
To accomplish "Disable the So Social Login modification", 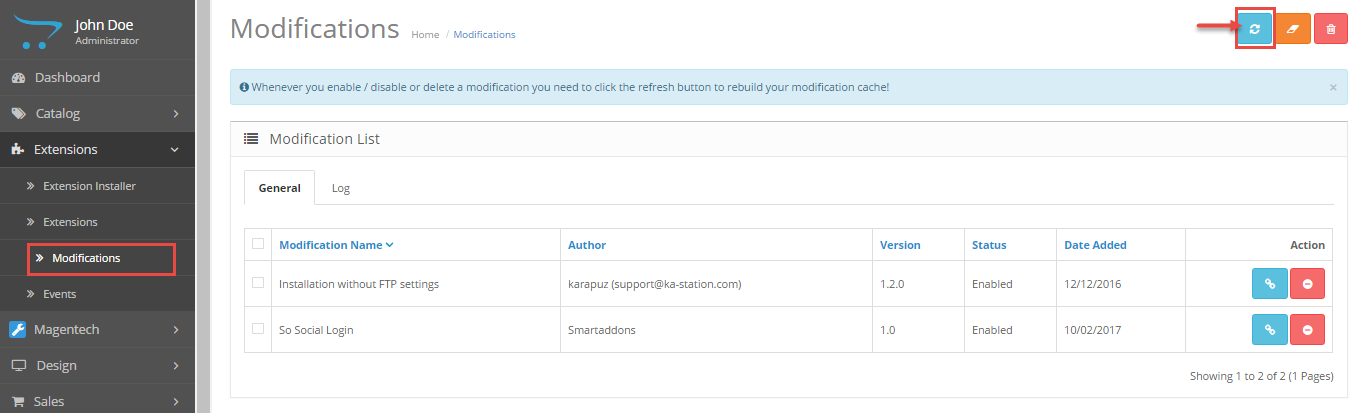I will point(1307,330).
